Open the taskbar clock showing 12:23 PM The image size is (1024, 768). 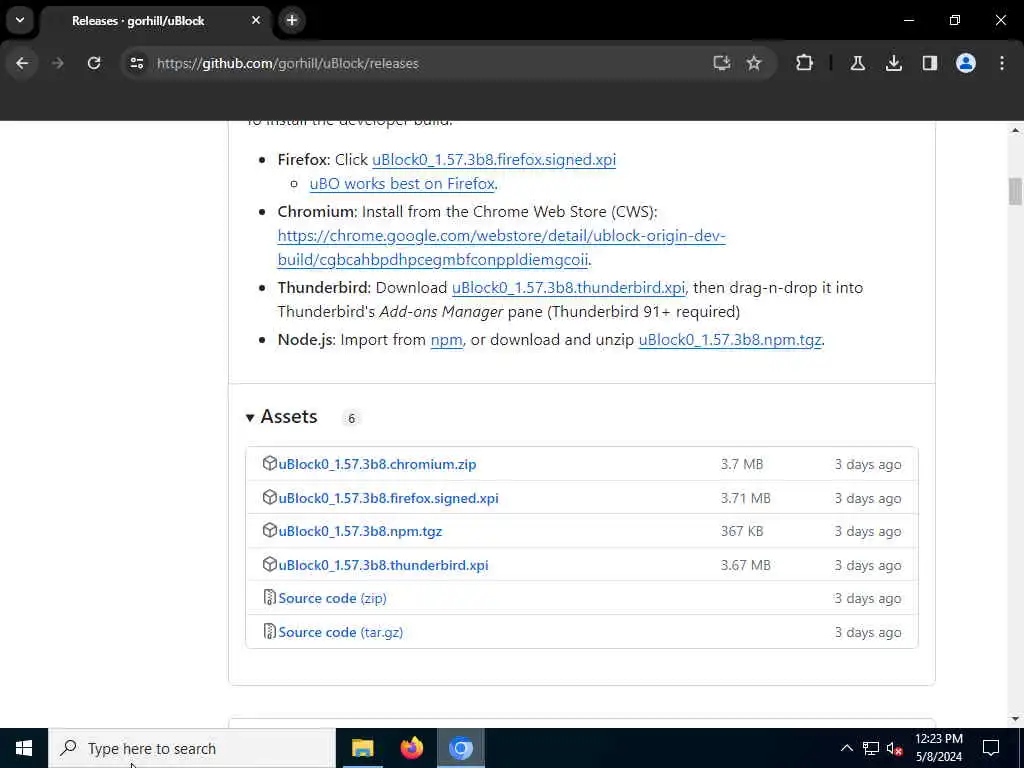pyautogui.click(x=938, y=748)
